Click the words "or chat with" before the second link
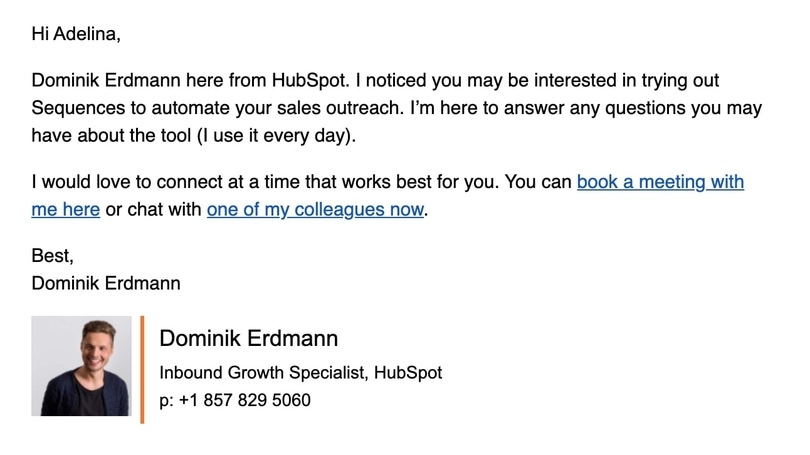 tap(153, 210)
